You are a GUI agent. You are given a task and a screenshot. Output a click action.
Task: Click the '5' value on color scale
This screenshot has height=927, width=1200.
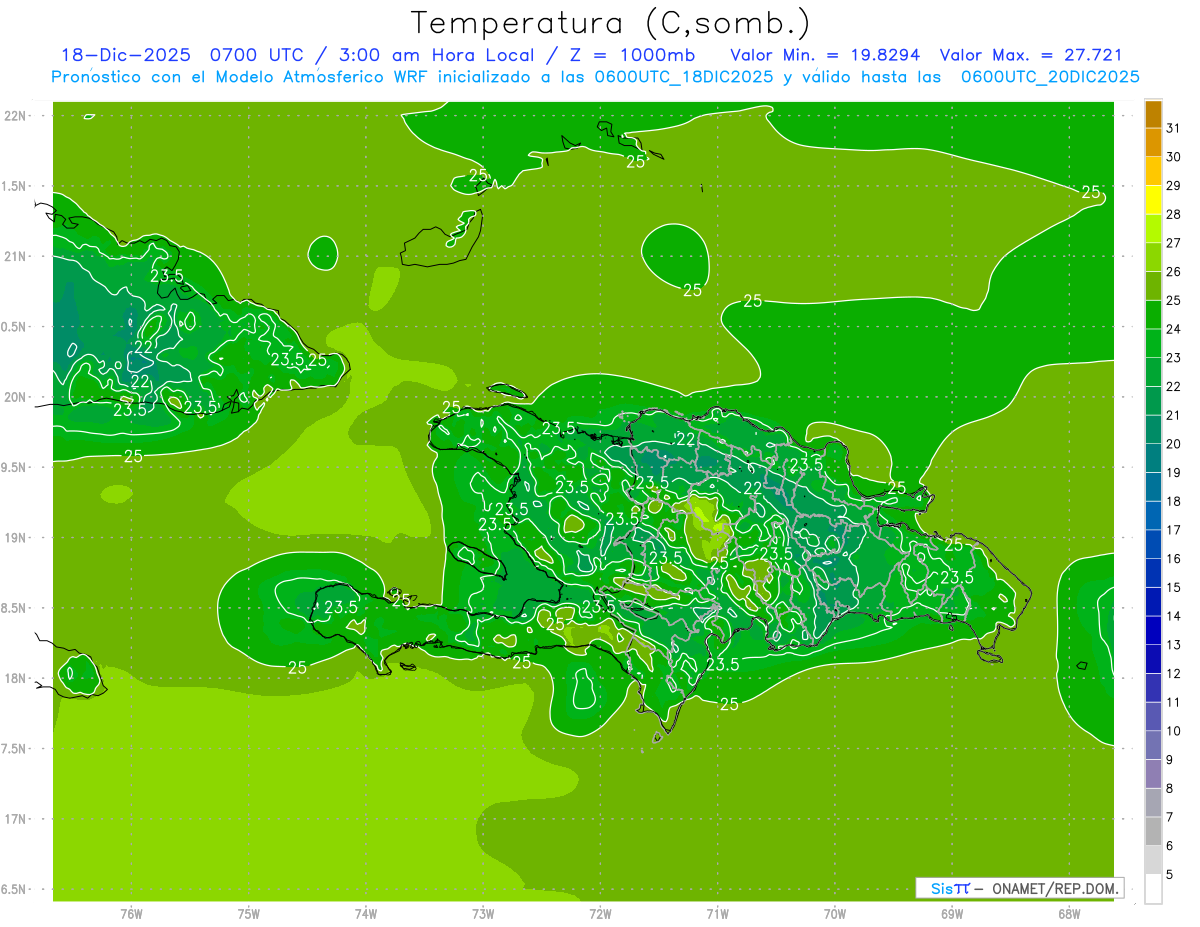click(1170, 875)
